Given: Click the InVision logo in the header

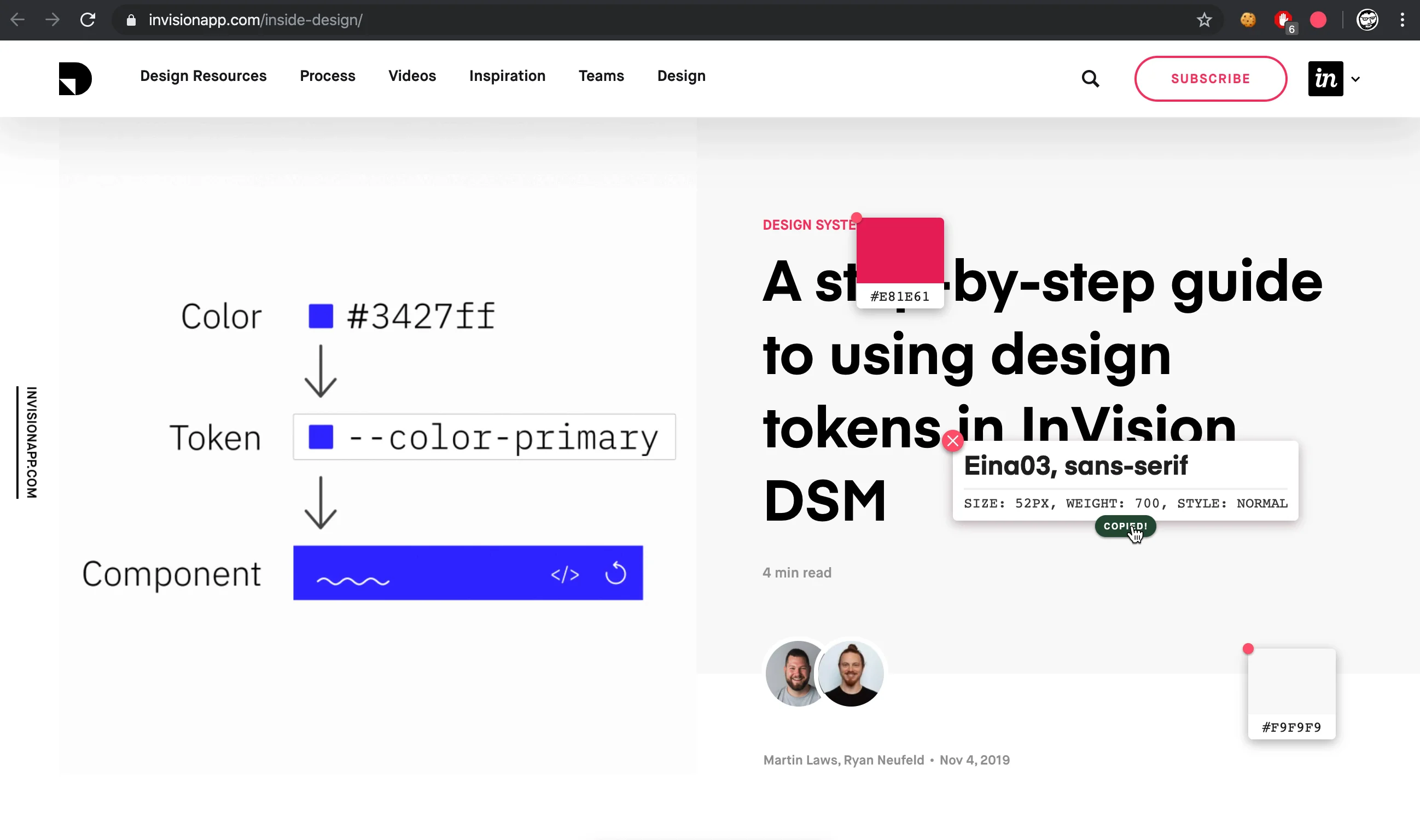Looking at the screenshot, I should click(x=74, y=79).
